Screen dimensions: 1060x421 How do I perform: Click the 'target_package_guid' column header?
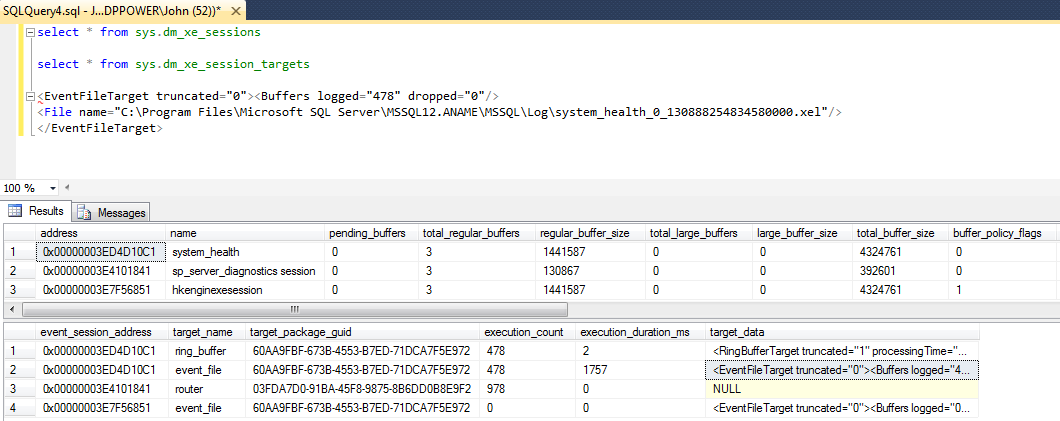(363, 332)
